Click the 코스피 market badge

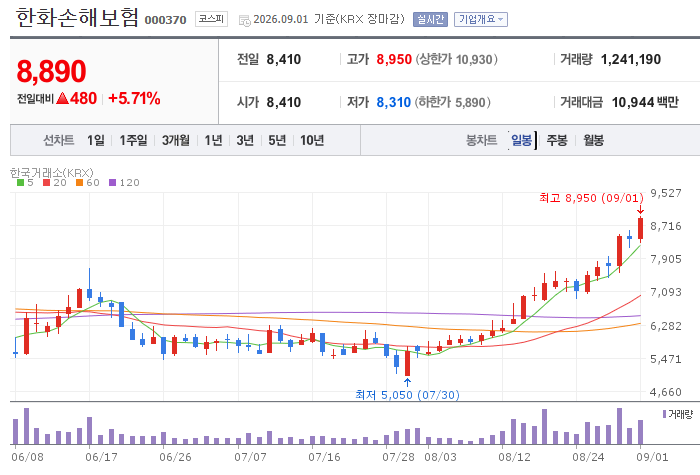tap(211, 19)
